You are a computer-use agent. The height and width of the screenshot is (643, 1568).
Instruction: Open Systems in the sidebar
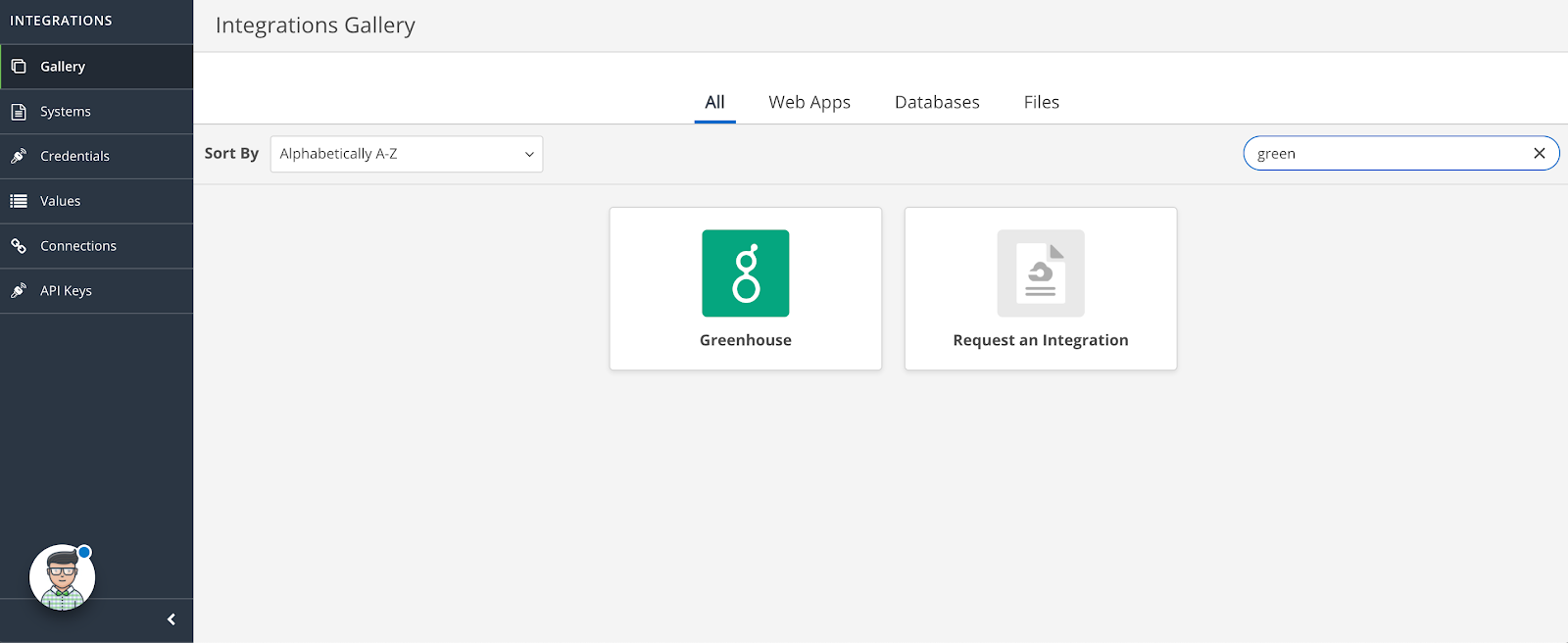[x=97, y=112]
